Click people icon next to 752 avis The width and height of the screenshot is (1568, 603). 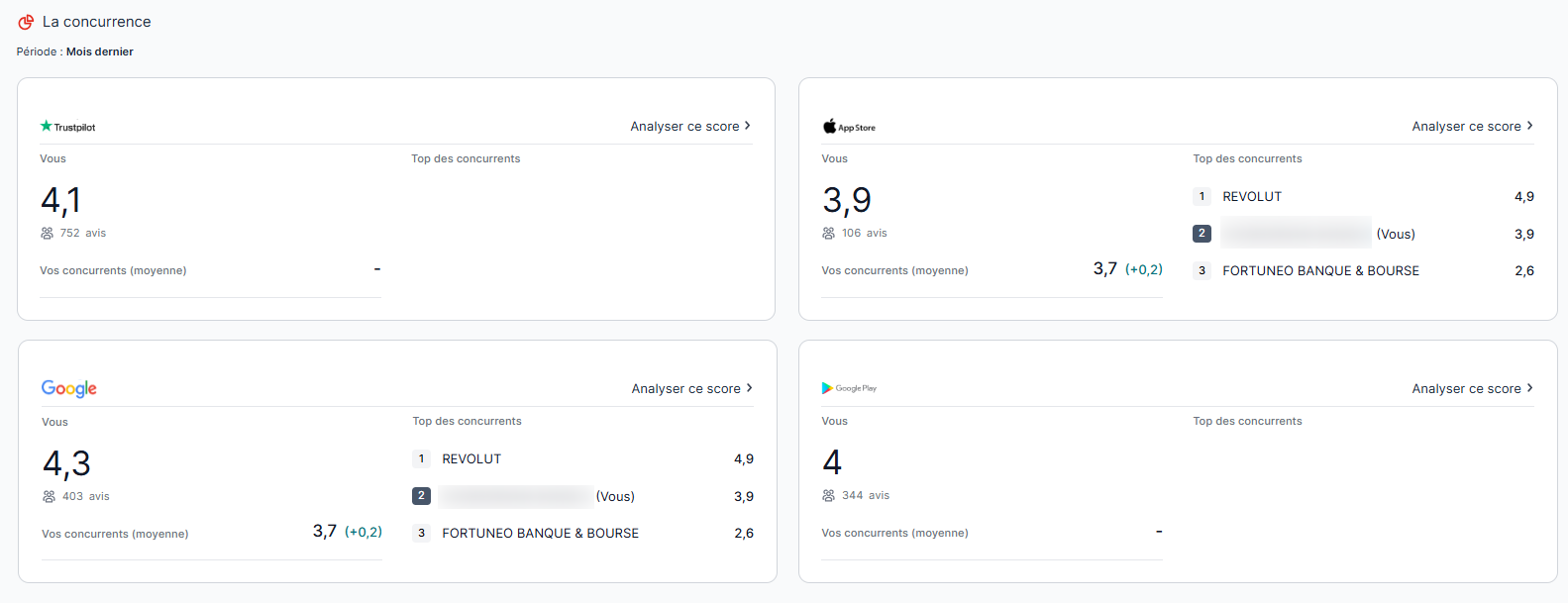click(x=48, y=234)
